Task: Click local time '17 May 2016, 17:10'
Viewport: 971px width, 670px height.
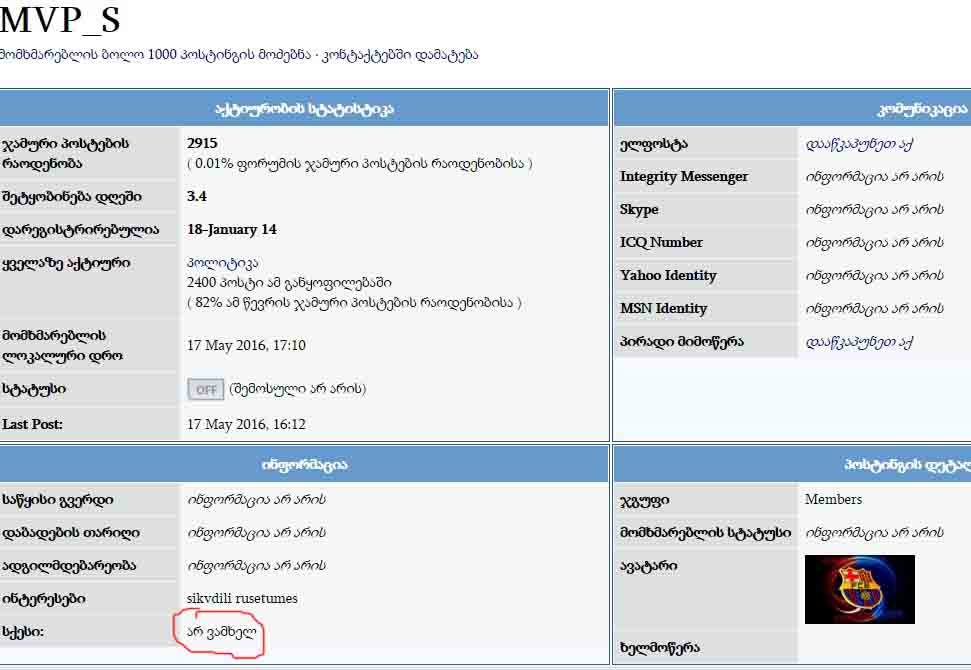Action: [246, 346]
